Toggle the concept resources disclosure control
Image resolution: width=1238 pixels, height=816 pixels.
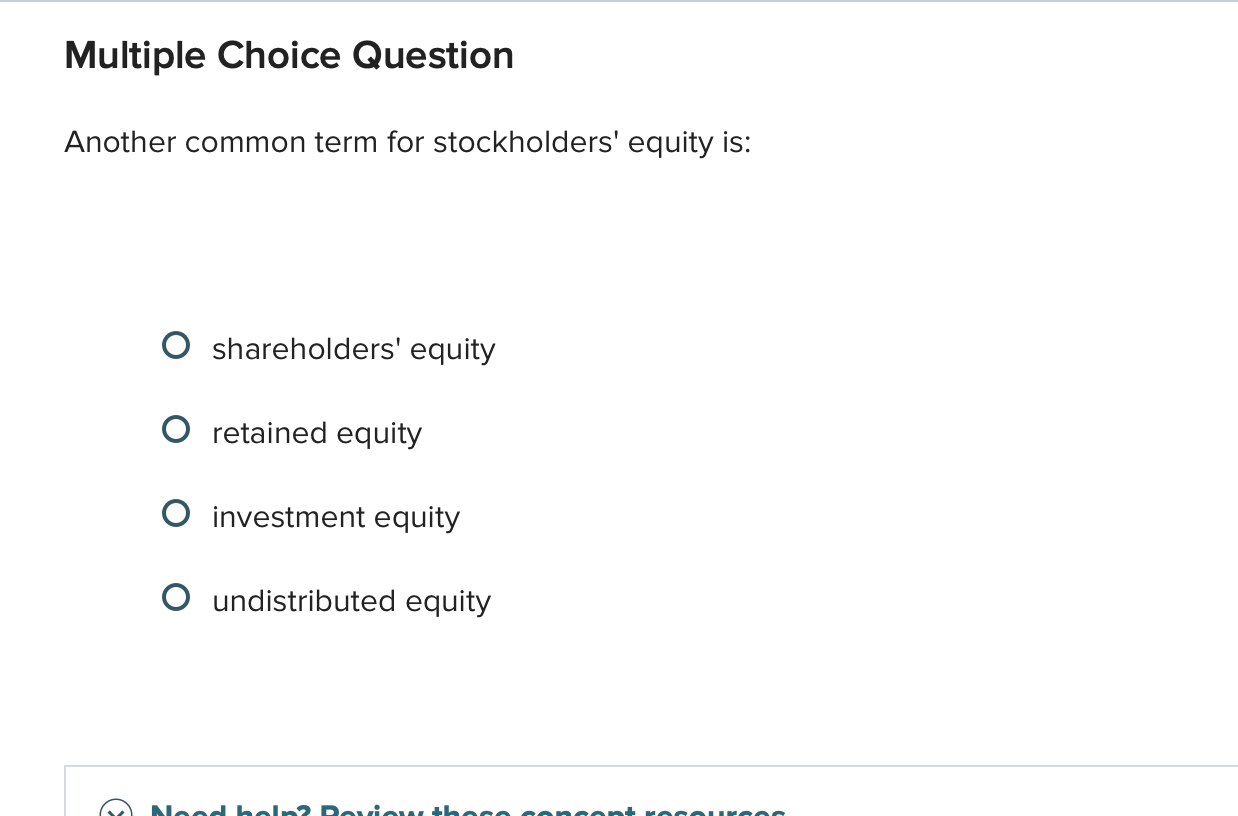point(117,810)
